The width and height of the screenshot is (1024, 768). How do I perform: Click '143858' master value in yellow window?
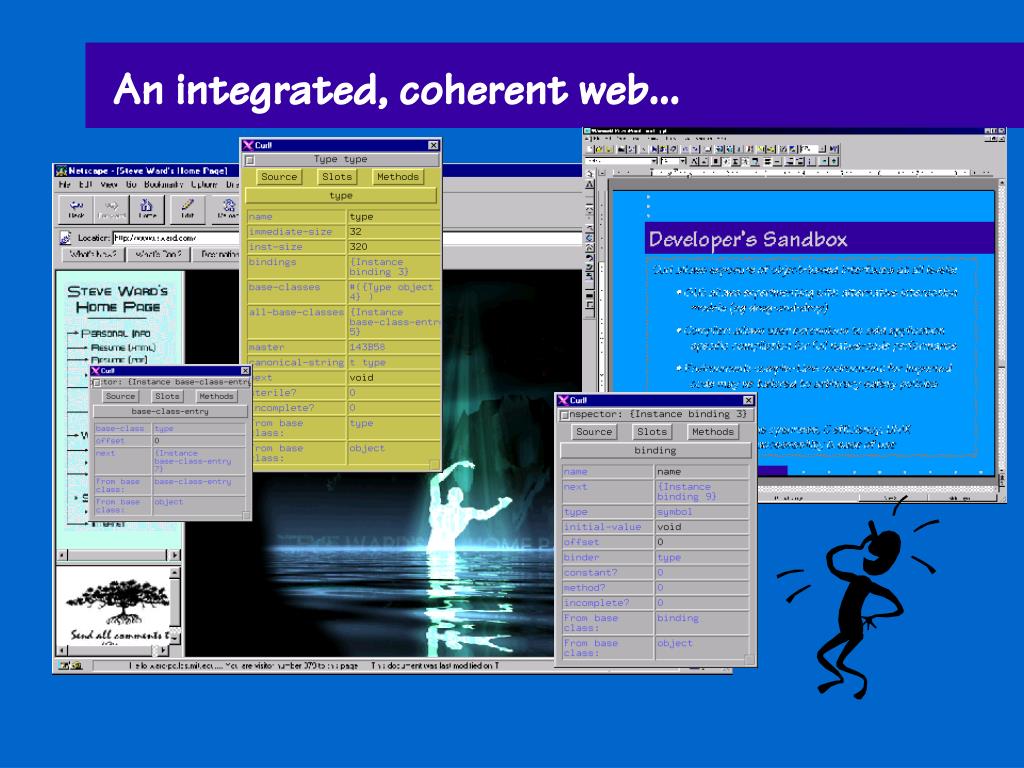tap(367, 347)
